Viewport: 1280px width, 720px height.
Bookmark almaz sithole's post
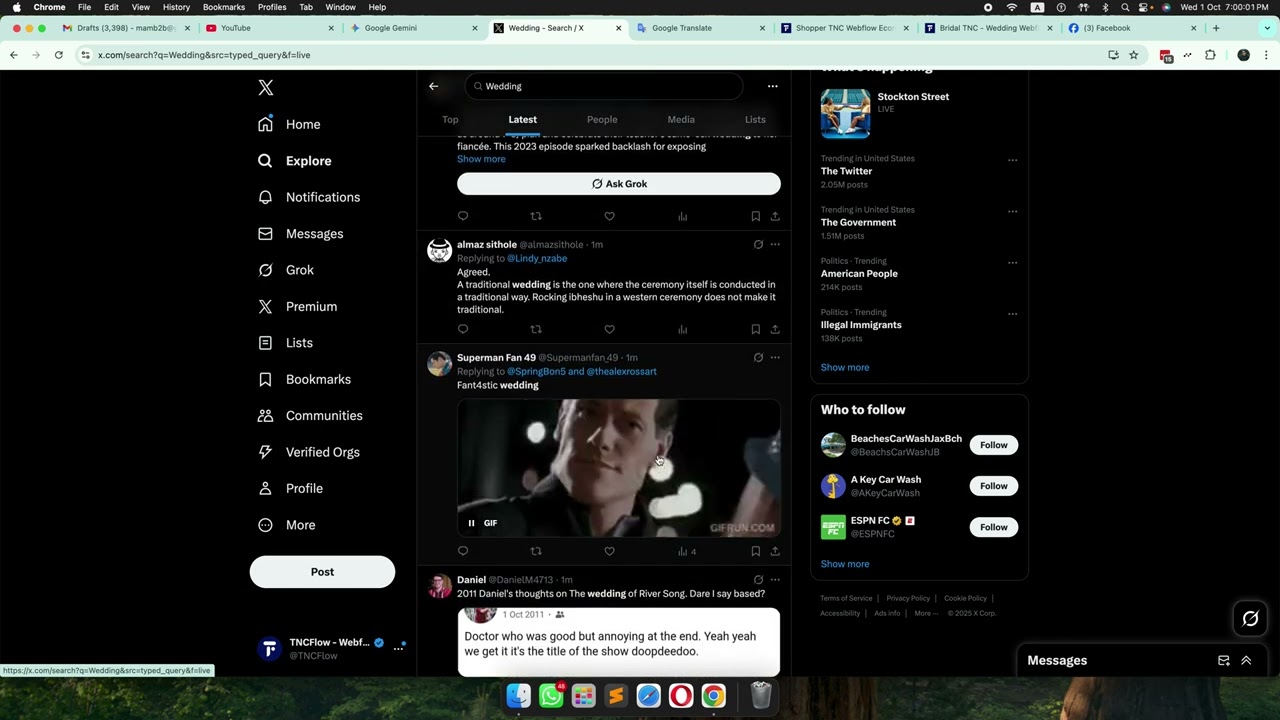755,329
